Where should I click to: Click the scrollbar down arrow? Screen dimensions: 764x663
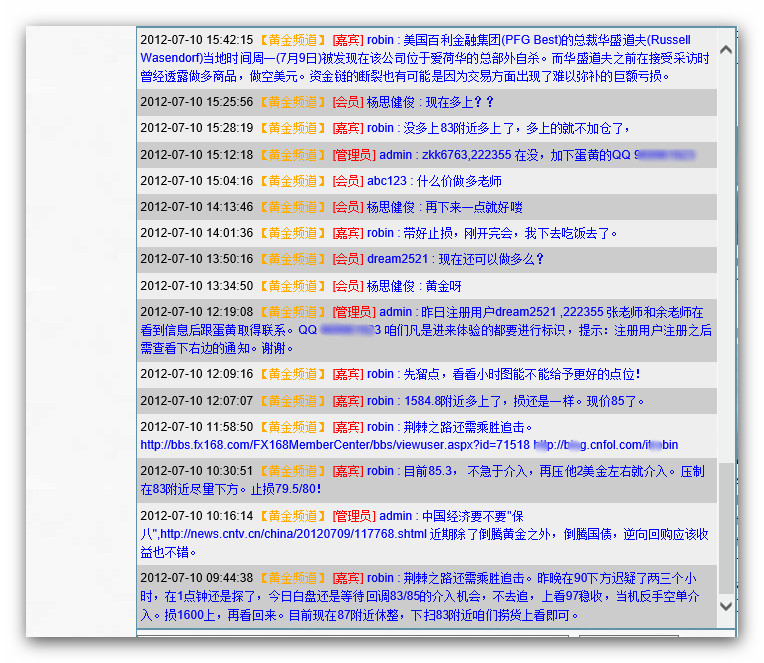(x=726, y=606)
